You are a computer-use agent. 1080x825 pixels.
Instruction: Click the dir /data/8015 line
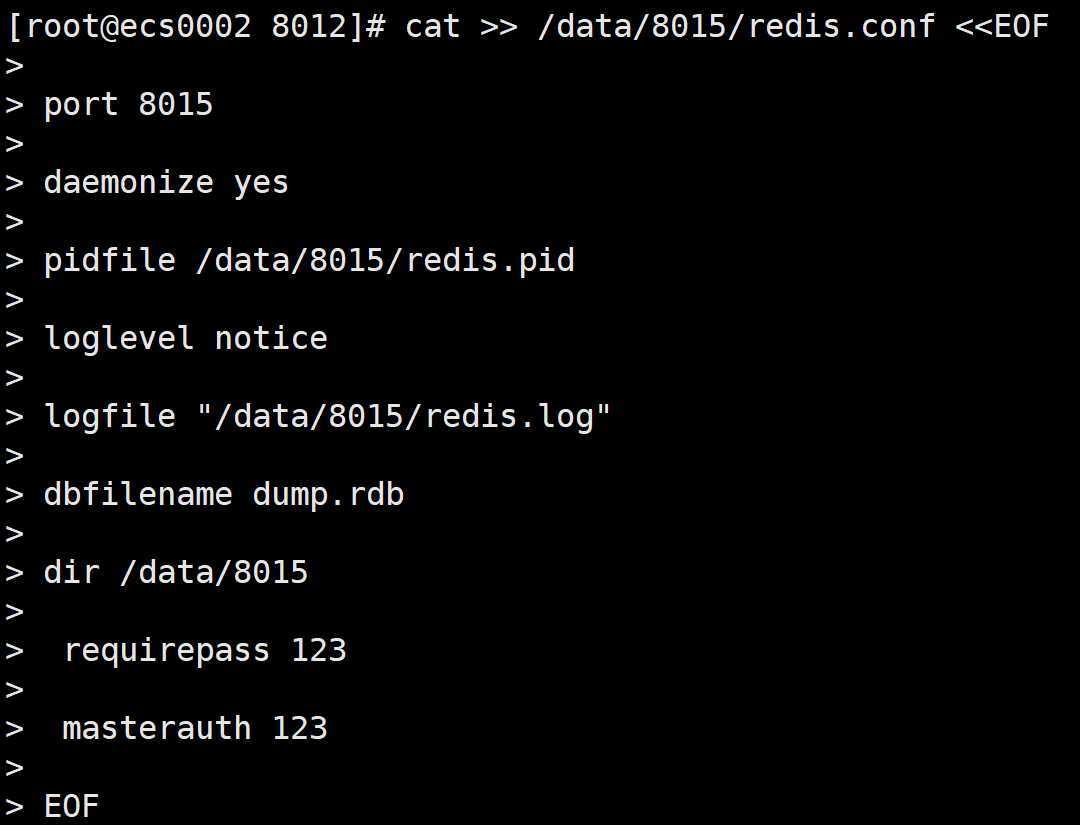(x=175, y=572)
